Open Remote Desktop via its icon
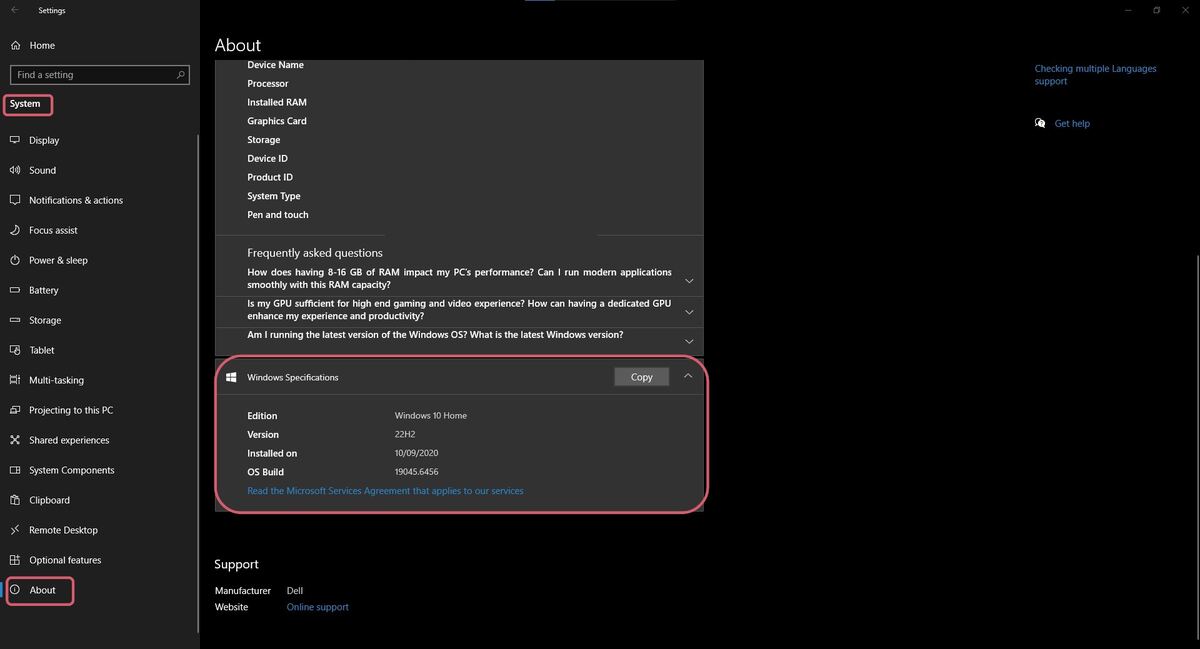Screen dimensions: 1200x649 (x=15, y=530)
